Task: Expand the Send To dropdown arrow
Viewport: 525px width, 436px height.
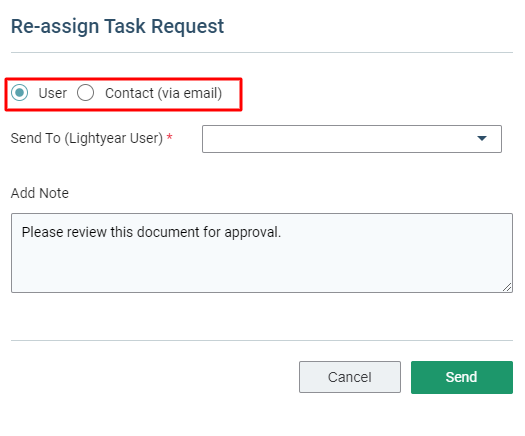Action: pyautogui.click(x=481, y=138)
